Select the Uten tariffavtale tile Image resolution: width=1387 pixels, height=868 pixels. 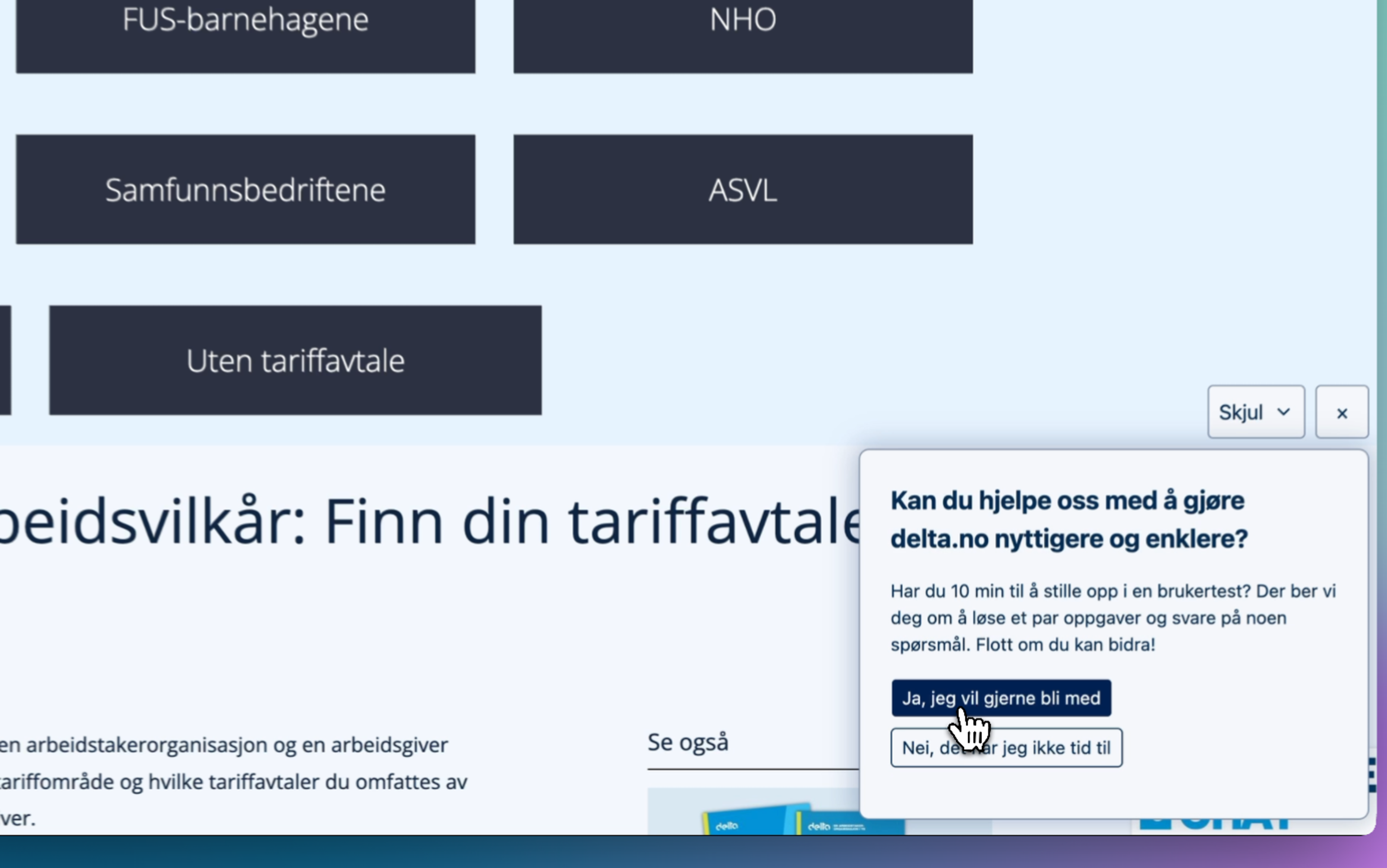[x=295, y=360]
